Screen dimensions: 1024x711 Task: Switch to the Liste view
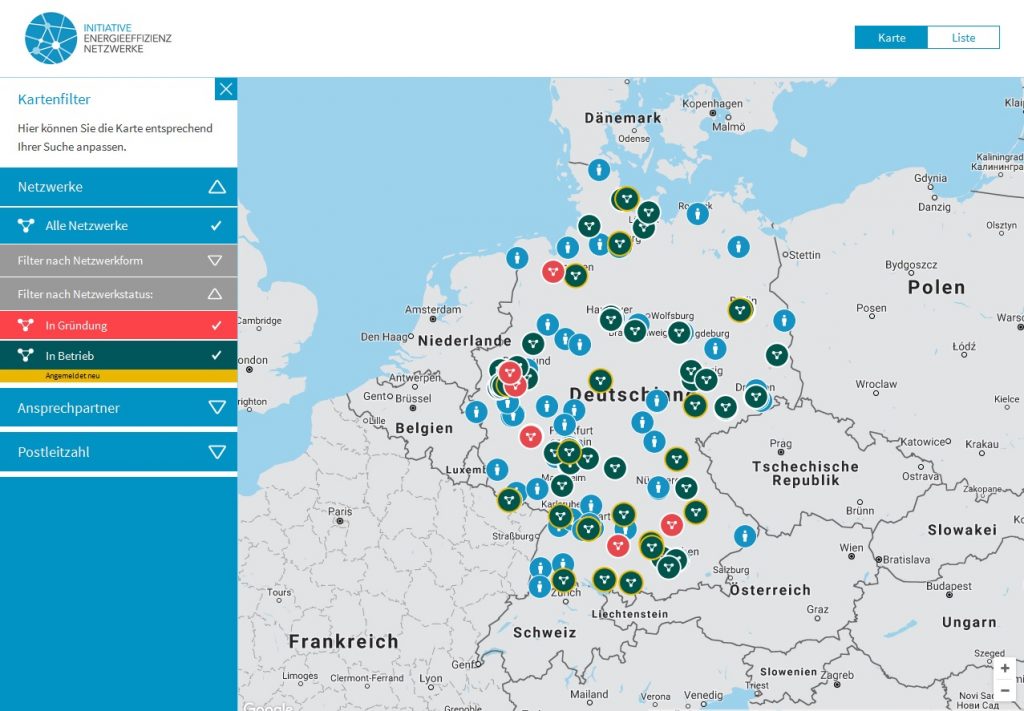click(963, 38)
